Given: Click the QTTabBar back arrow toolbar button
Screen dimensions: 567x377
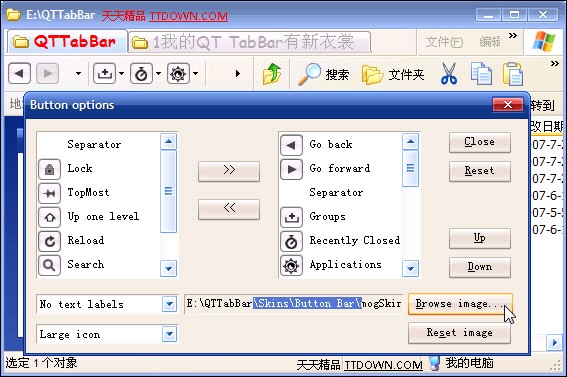Looking at the screenshot, I should pyautogui.click(x=19, y=73).
